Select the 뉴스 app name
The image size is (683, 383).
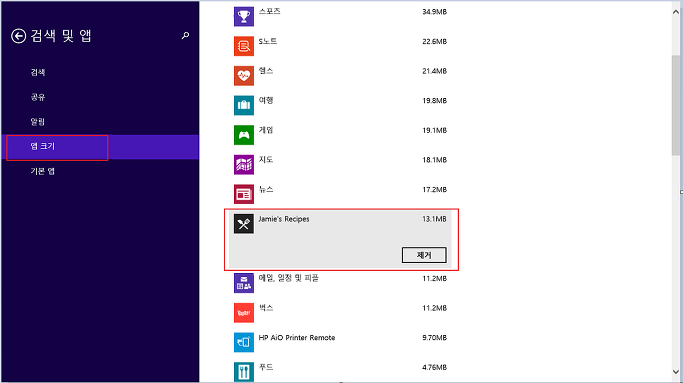(x=266, y=190)
